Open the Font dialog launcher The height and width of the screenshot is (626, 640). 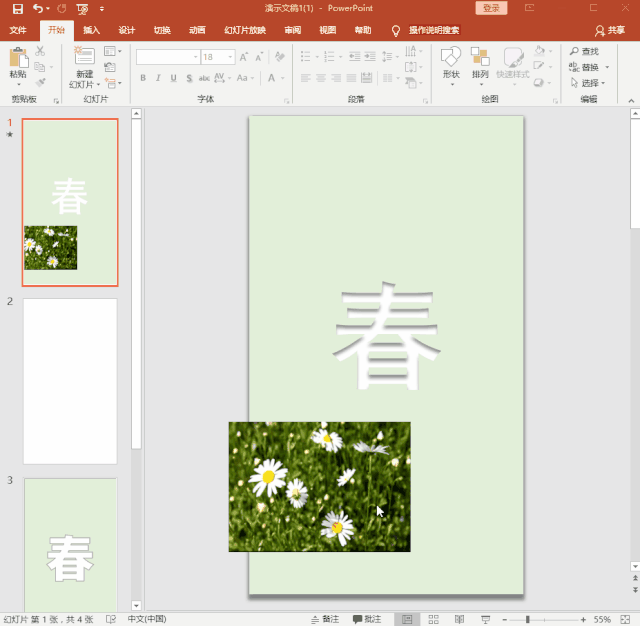coord(287,100)
